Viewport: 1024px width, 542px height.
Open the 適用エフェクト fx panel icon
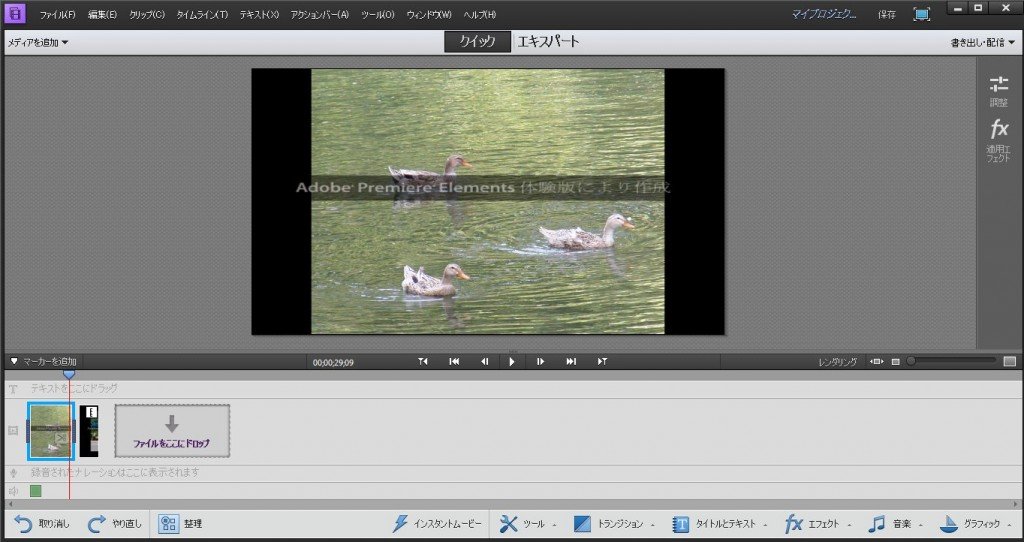coord(999,140)
